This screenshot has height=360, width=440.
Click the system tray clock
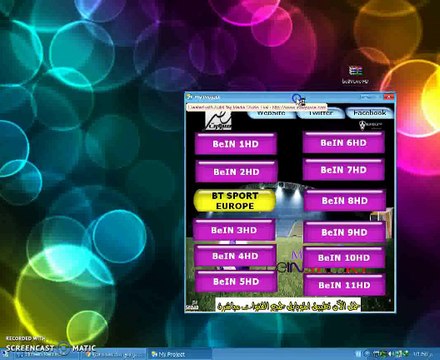click(x=423, y=354)
